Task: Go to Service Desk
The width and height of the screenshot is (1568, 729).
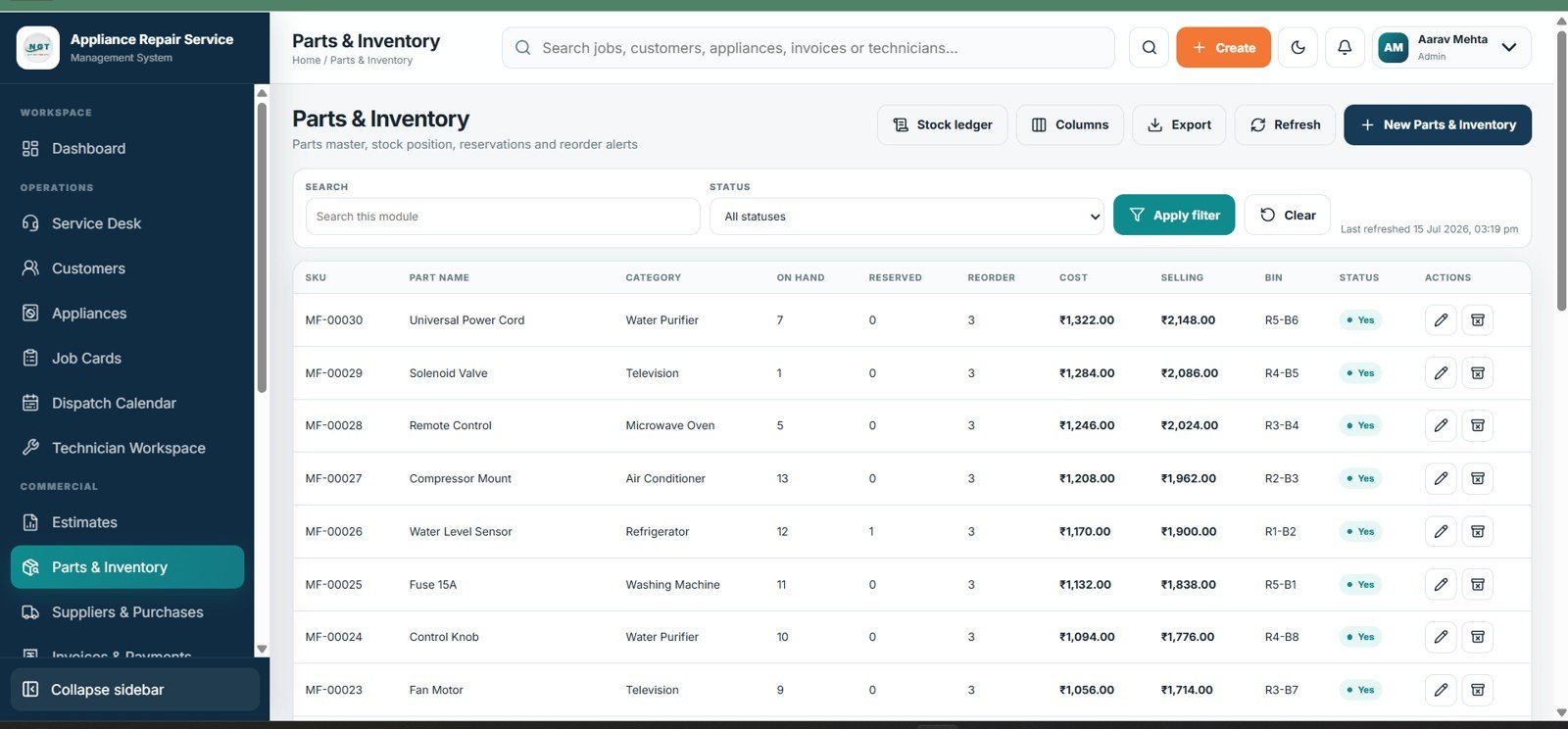Action: coord(127,223)
